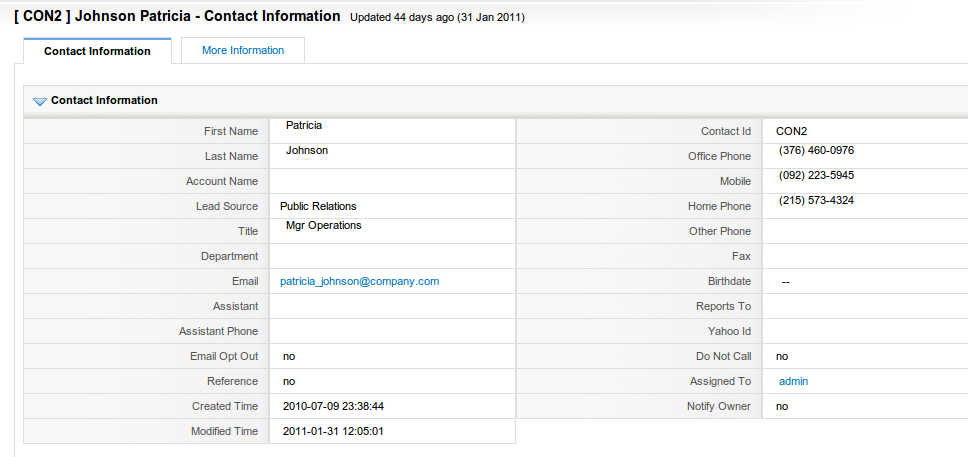Click the Office Phone number field
The image size is (968, 457).
[x=816, y=151]
